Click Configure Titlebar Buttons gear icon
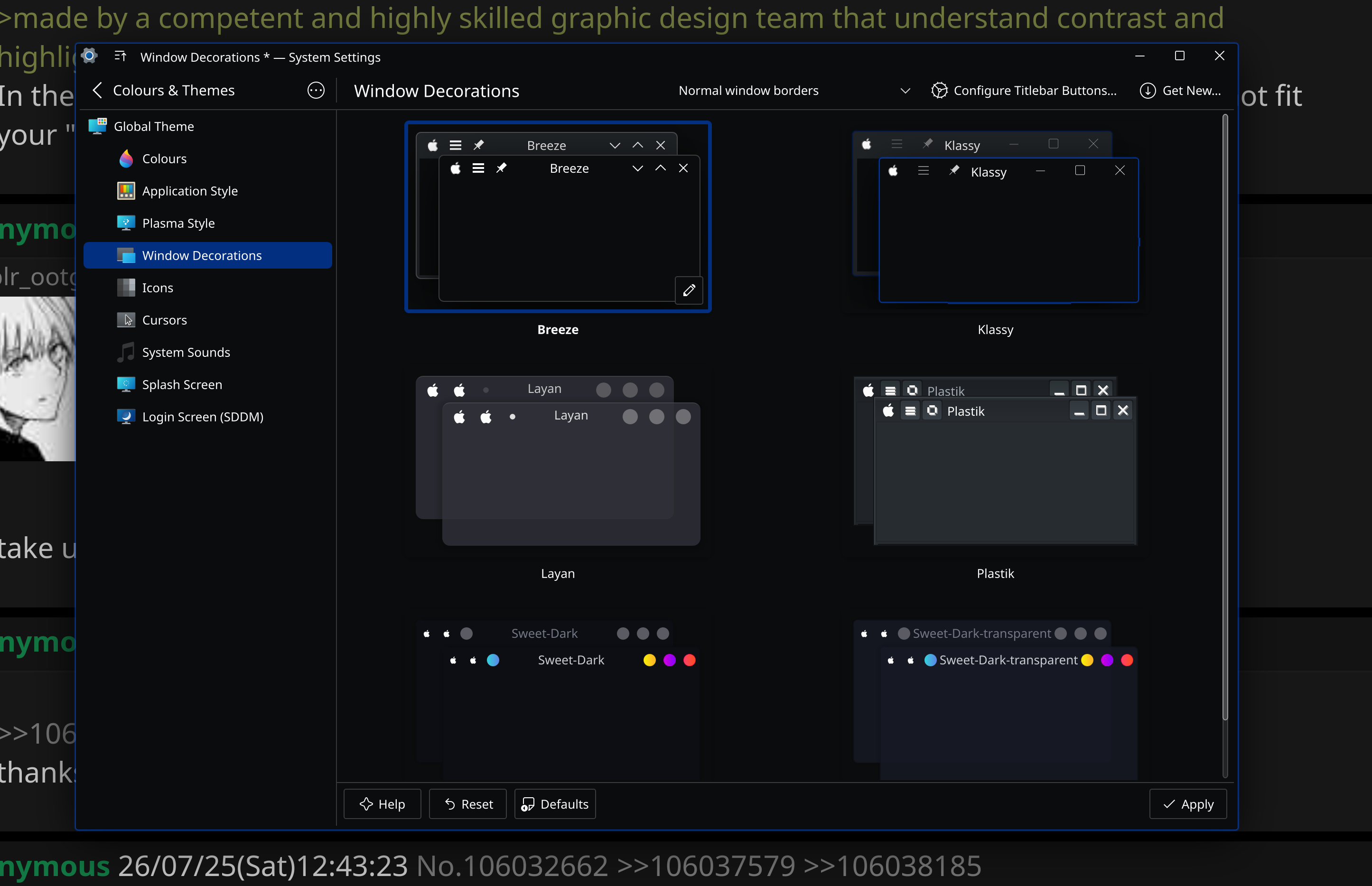Viewport: 1372px width, 886px height. click(x=939, y=90)
